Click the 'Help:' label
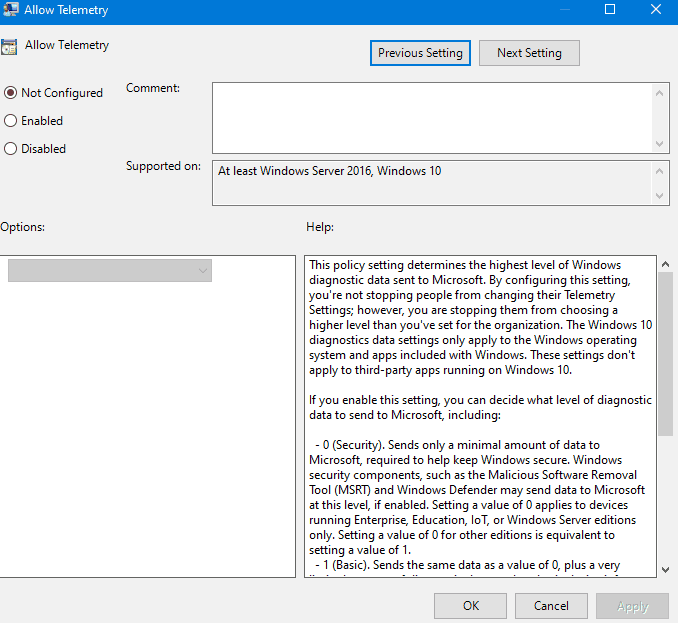678x623 pixels. click(320, 227)
